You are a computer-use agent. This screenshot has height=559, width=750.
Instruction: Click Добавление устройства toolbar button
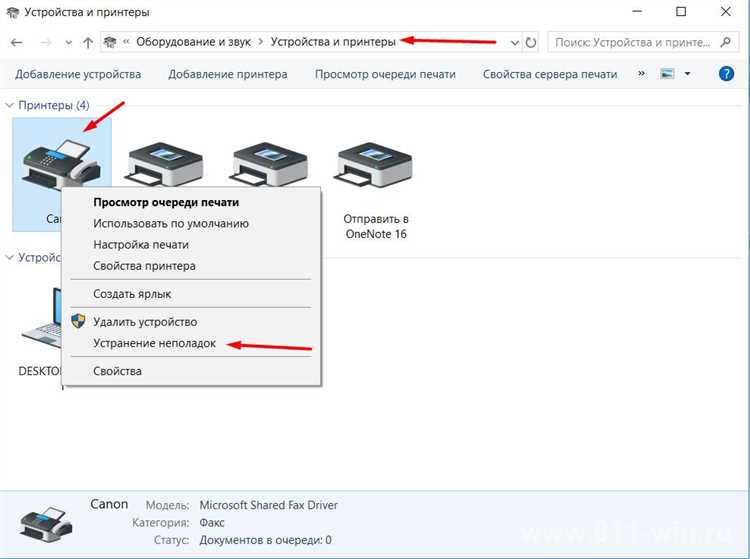pyautogui.click(x=78, y=74)
